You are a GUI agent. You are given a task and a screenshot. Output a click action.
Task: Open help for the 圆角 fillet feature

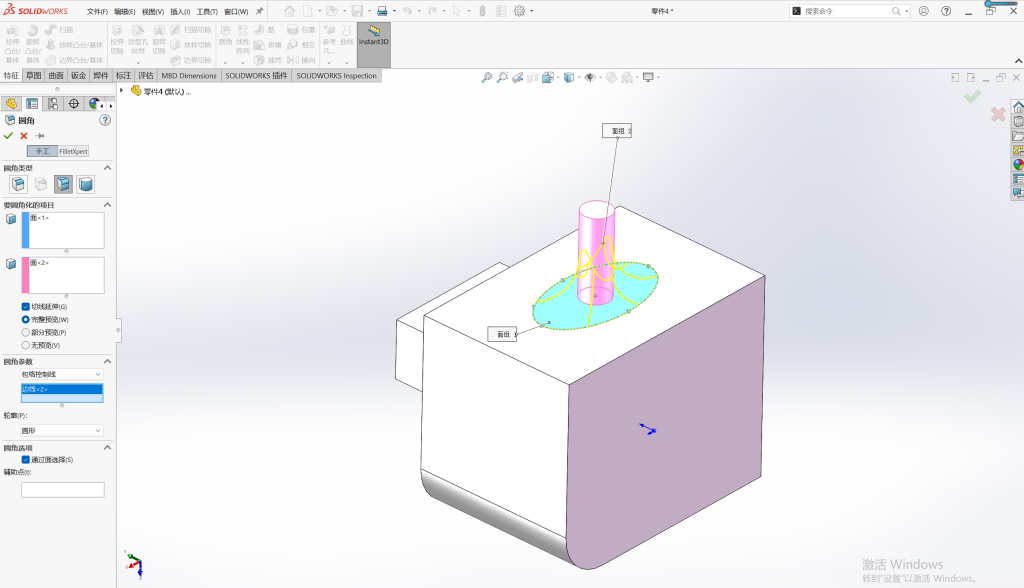point(105,120)
